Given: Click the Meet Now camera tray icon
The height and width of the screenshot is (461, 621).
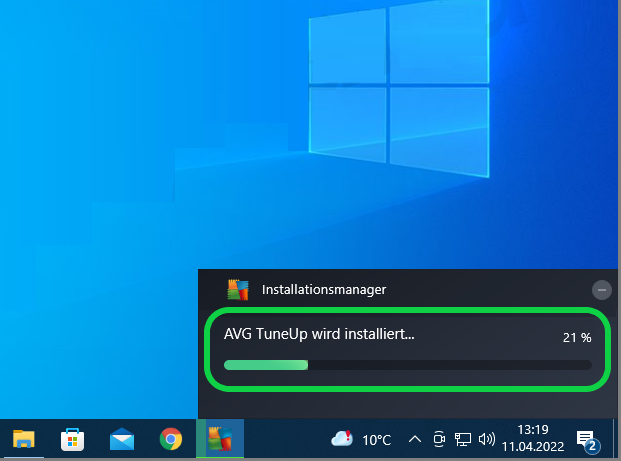Looking at the screenshot, I should [439, 439].
